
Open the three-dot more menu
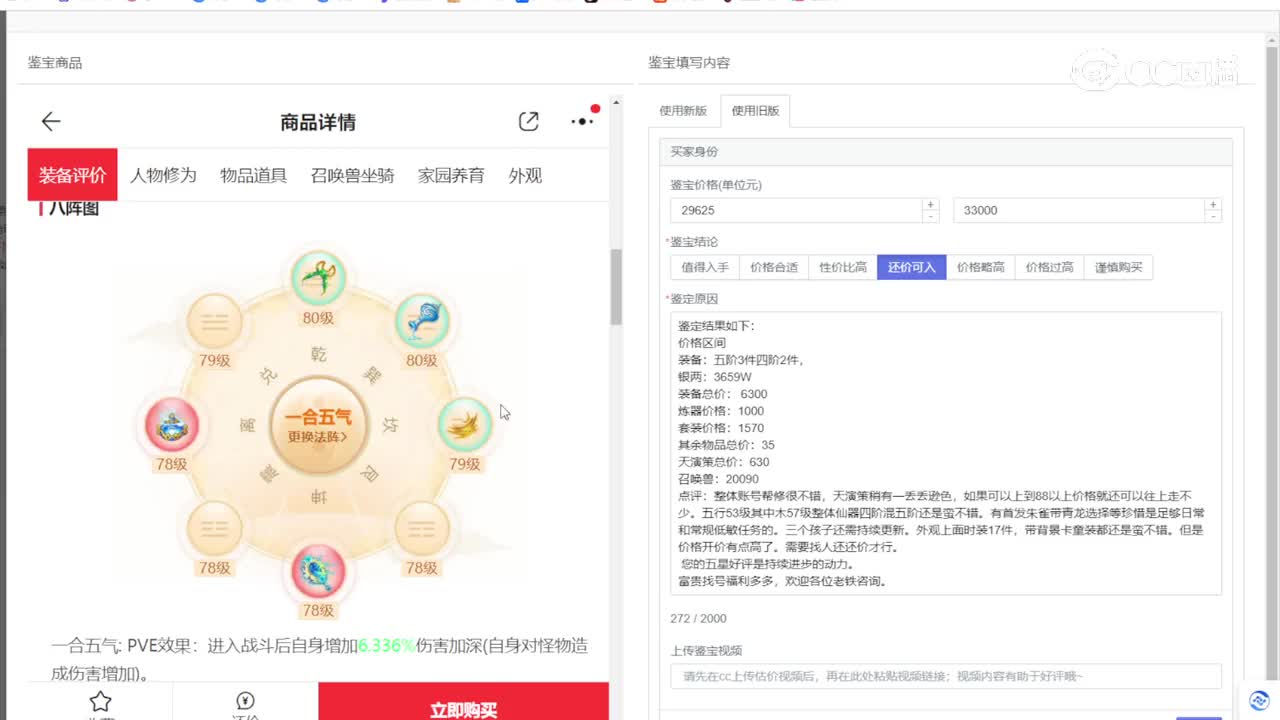point(582,121)
